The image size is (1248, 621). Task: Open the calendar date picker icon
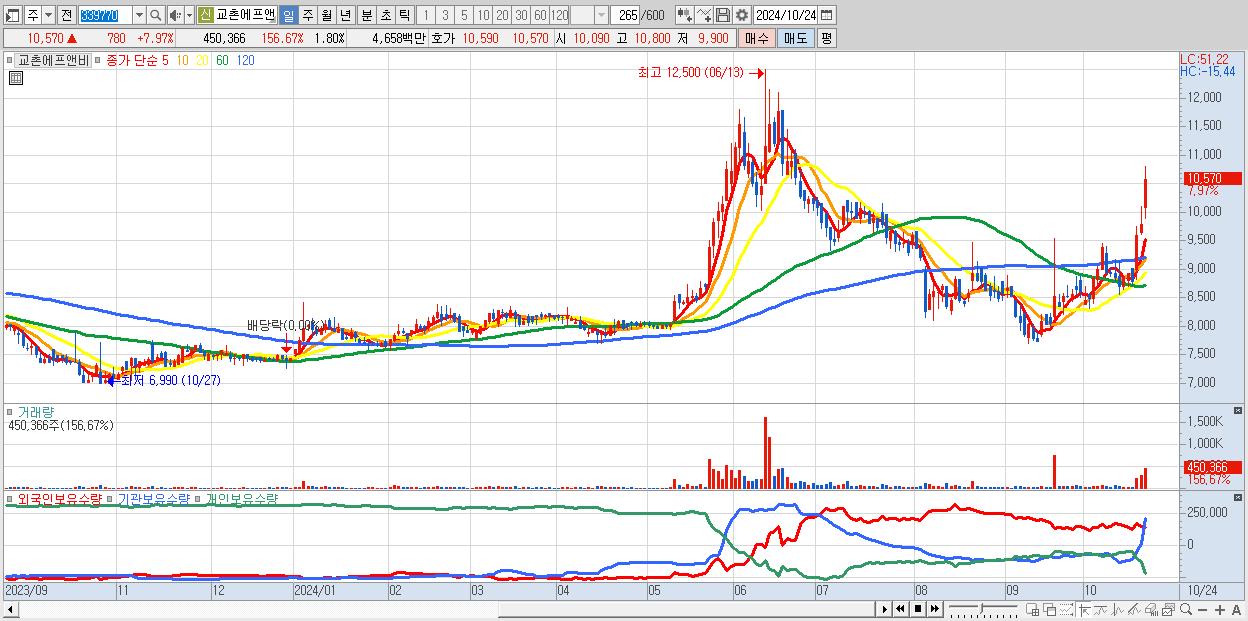(827, 15)
